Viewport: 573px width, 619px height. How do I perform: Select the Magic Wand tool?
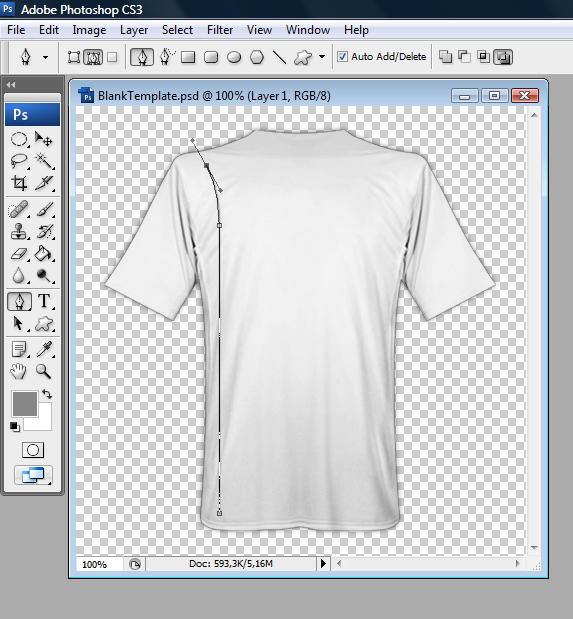(43, 161)
